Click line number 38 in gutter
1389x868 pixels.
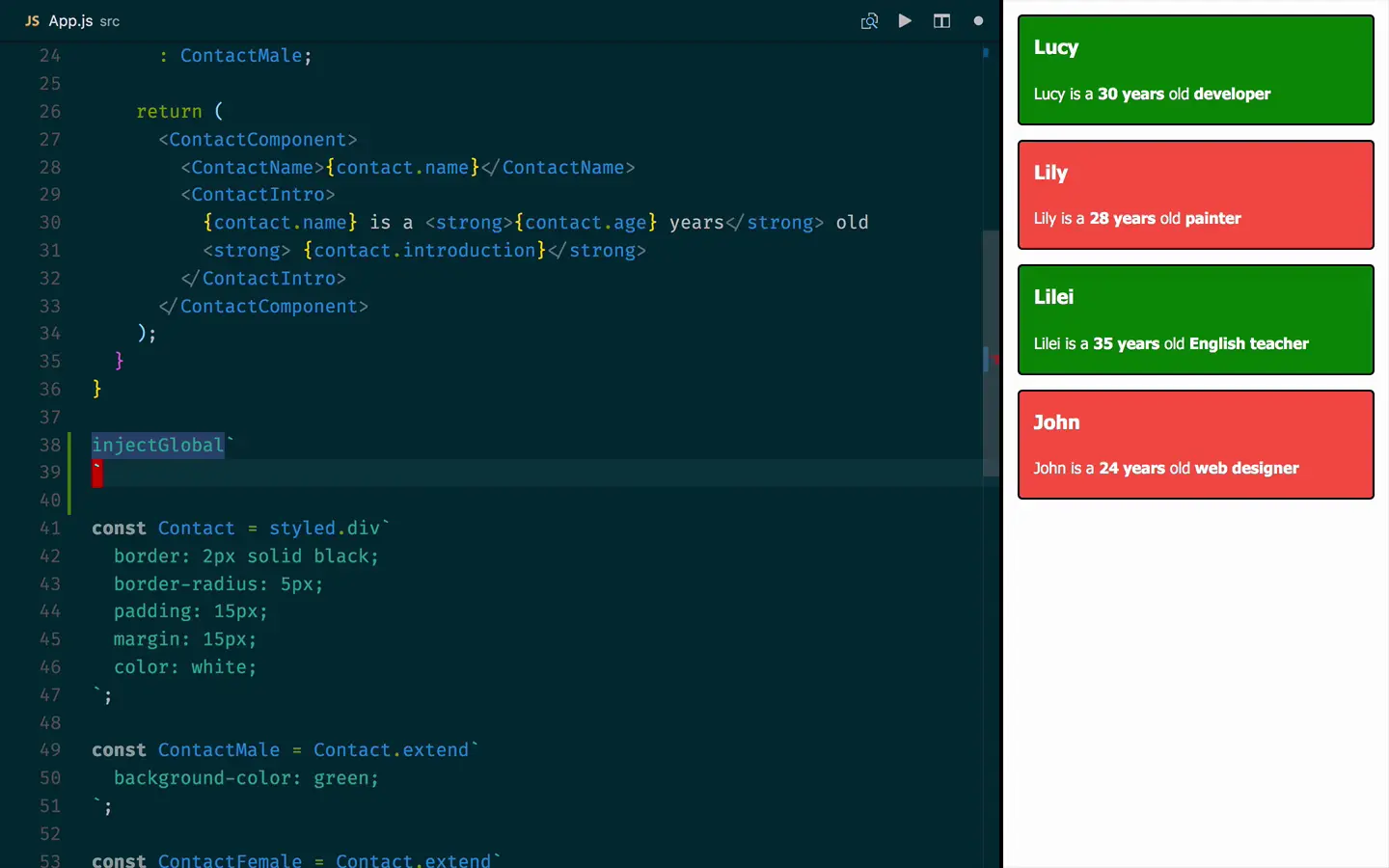pyautogui.click(x=50, y=445)
